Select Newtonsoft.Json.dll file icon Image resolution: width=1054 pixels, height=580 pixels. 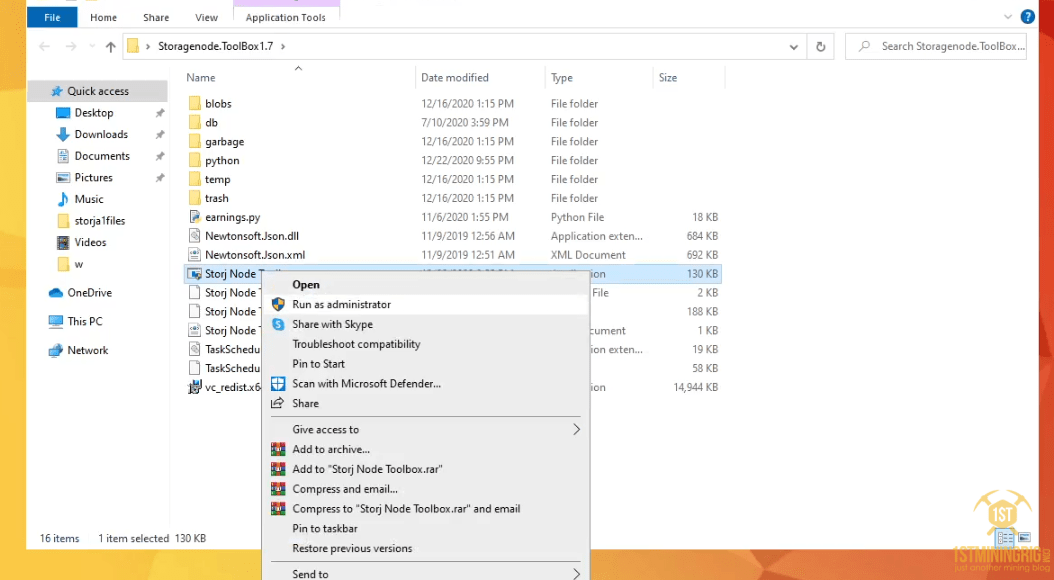(195, 236)
